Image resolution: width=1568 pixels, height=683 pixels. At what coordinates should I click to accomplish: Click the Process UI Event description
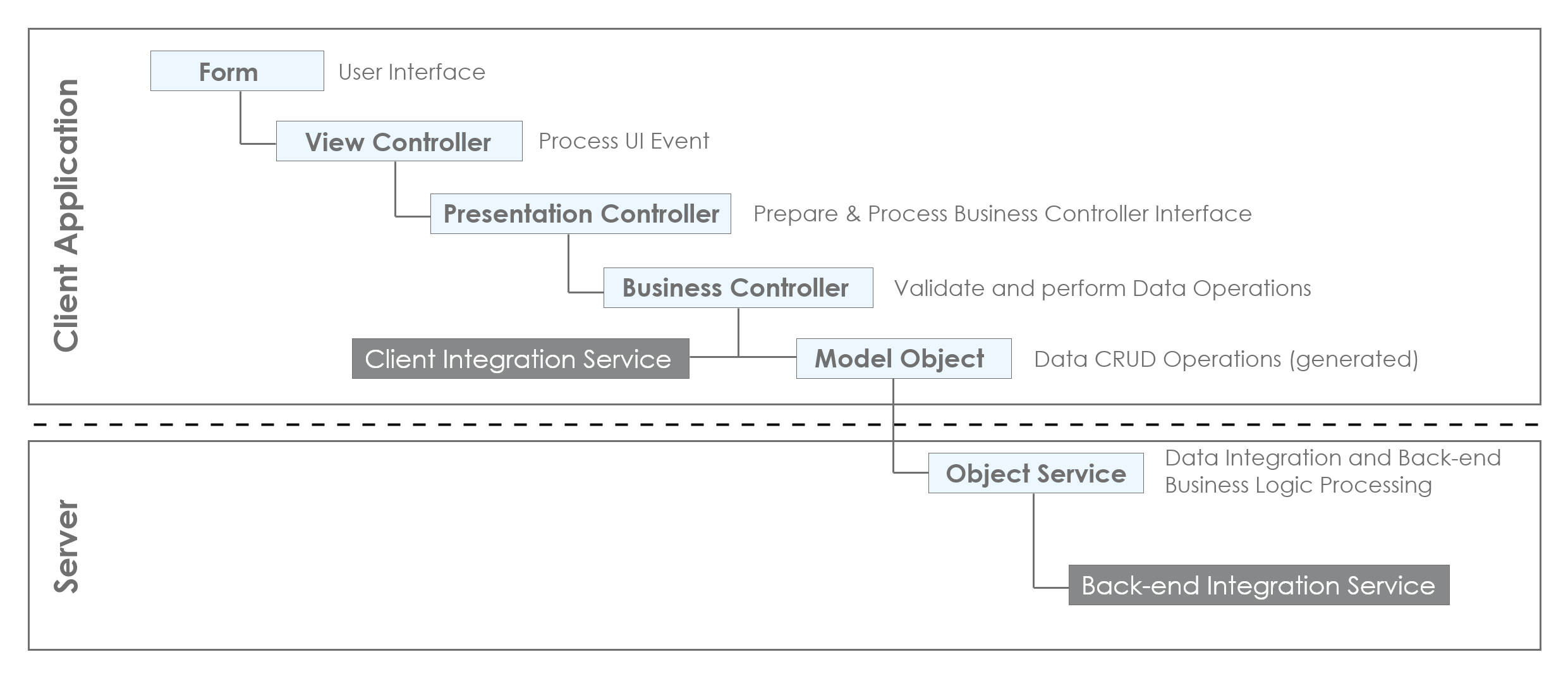(624, 141)
